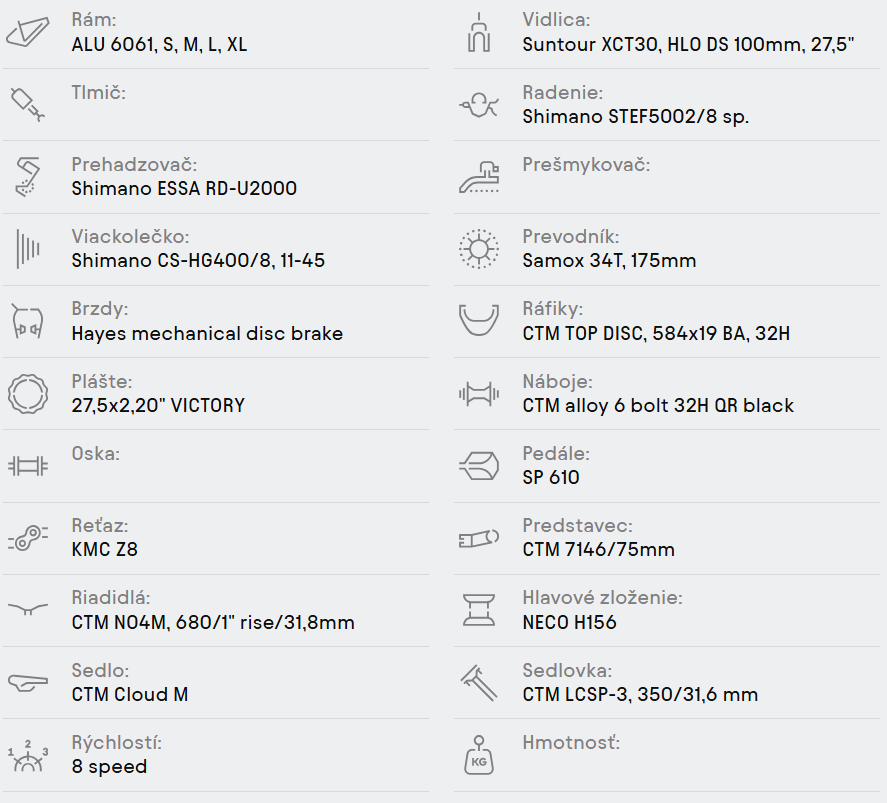Click the 'Predstavec:' label
Screen dimensions: 887x803
click(578, 525)
